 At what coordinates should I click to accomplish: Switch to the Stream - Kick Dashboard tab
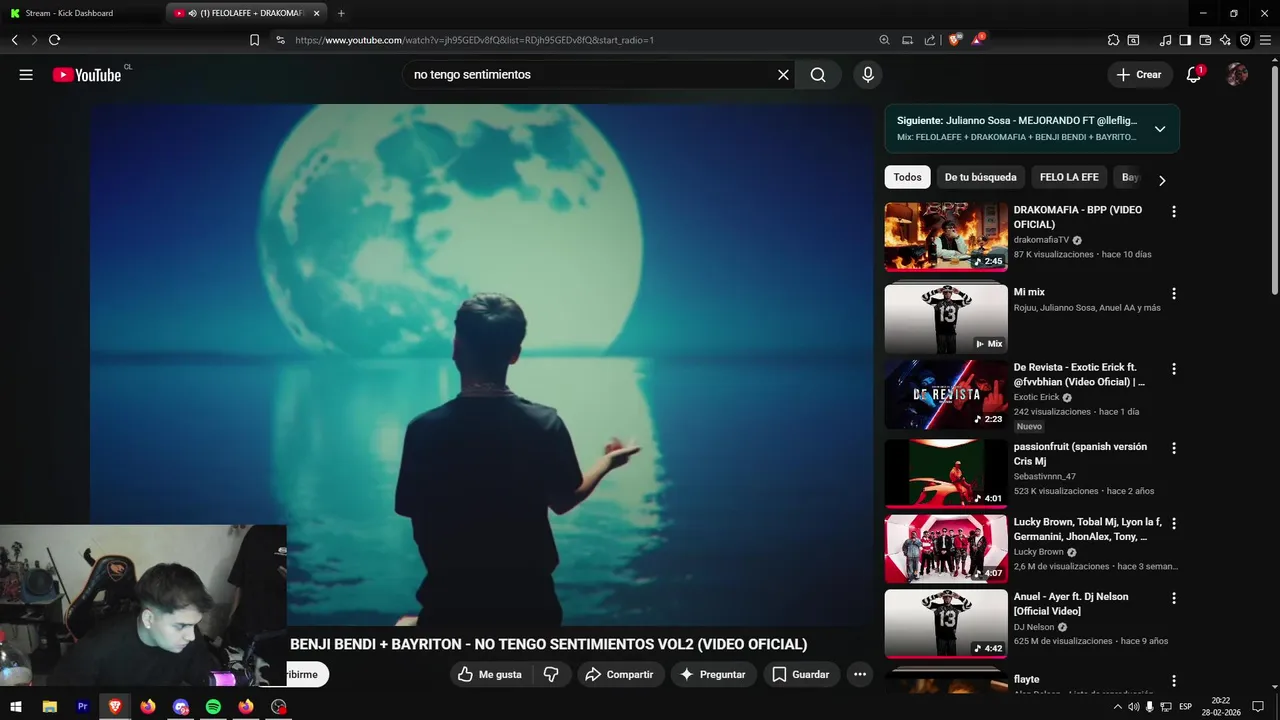coord(82,13)
